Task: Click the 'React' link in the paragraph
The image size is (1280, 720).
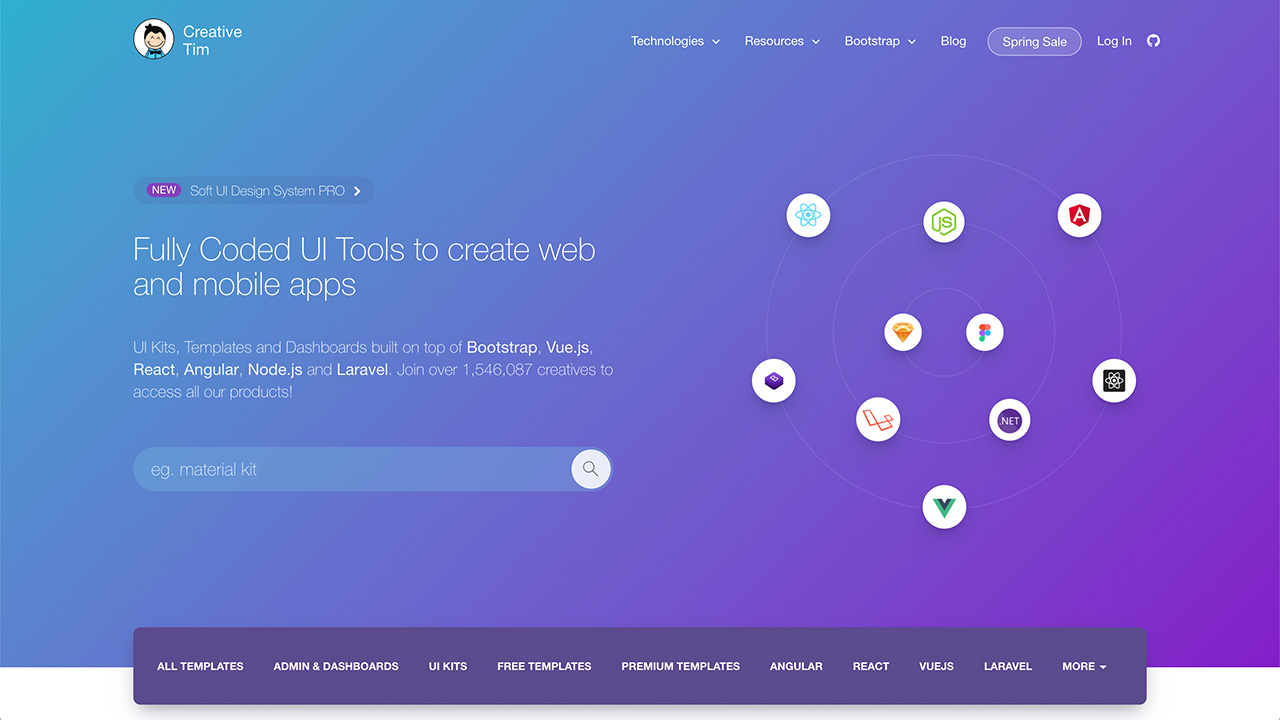Action: tap(154, 370)
